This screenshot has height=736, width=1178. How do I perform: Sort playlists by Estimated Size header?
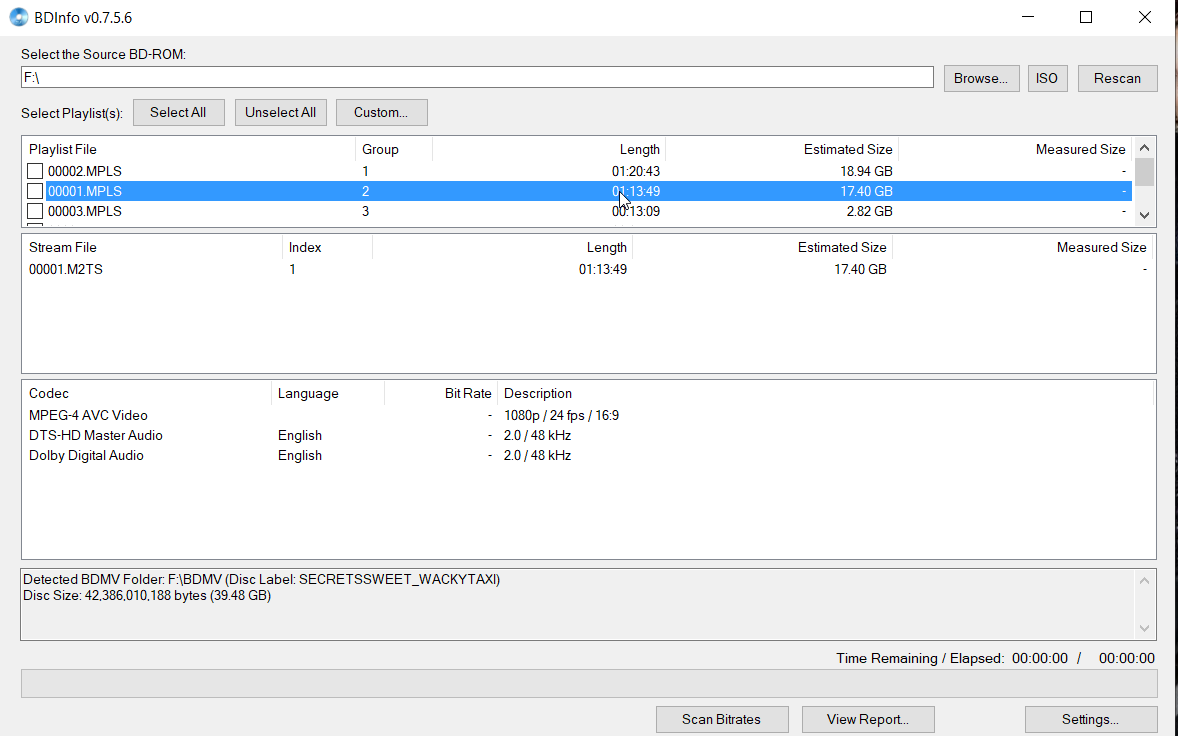(x=782, y=149)
